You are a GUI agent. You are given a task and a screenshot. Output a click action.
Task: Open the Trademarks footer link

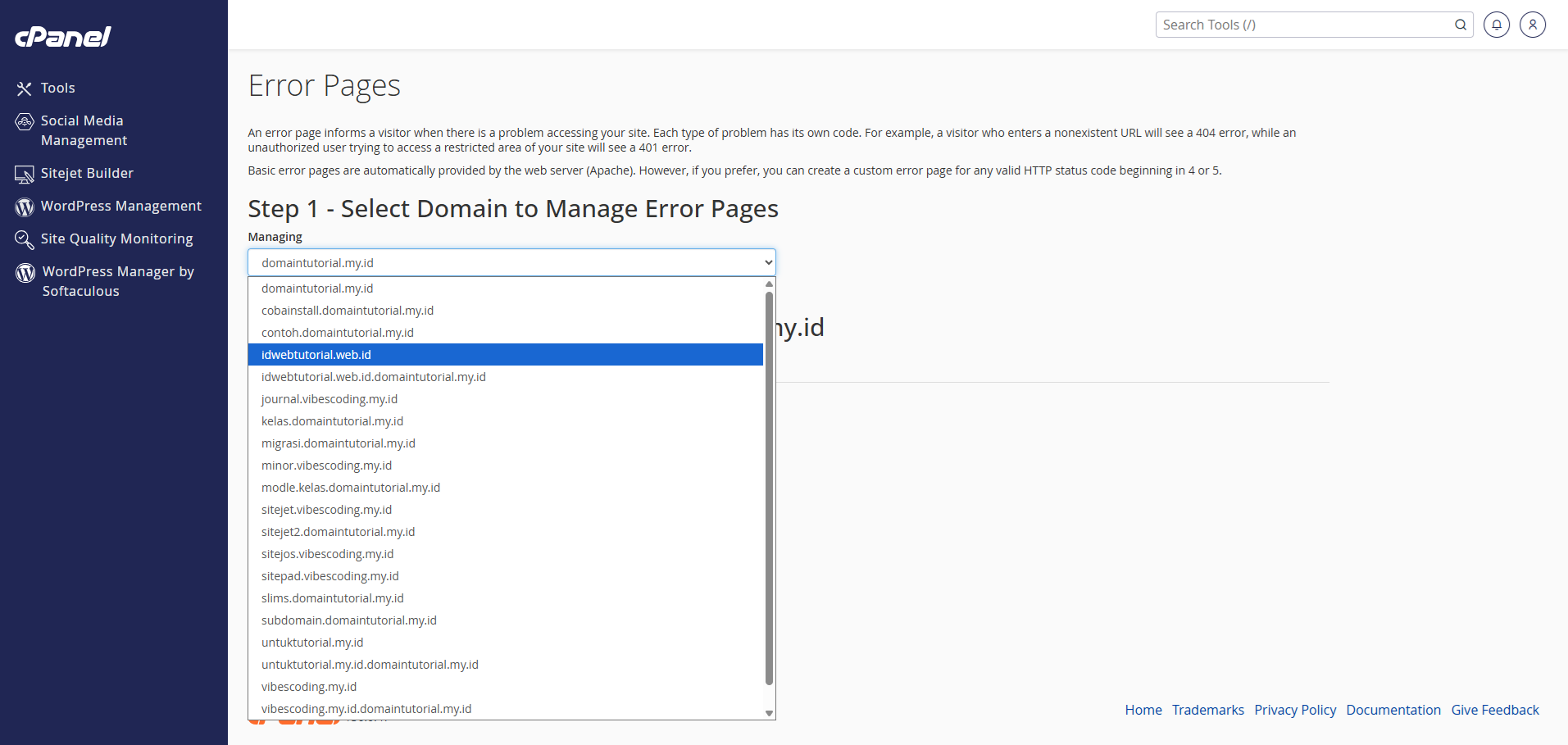(1208, 710)
